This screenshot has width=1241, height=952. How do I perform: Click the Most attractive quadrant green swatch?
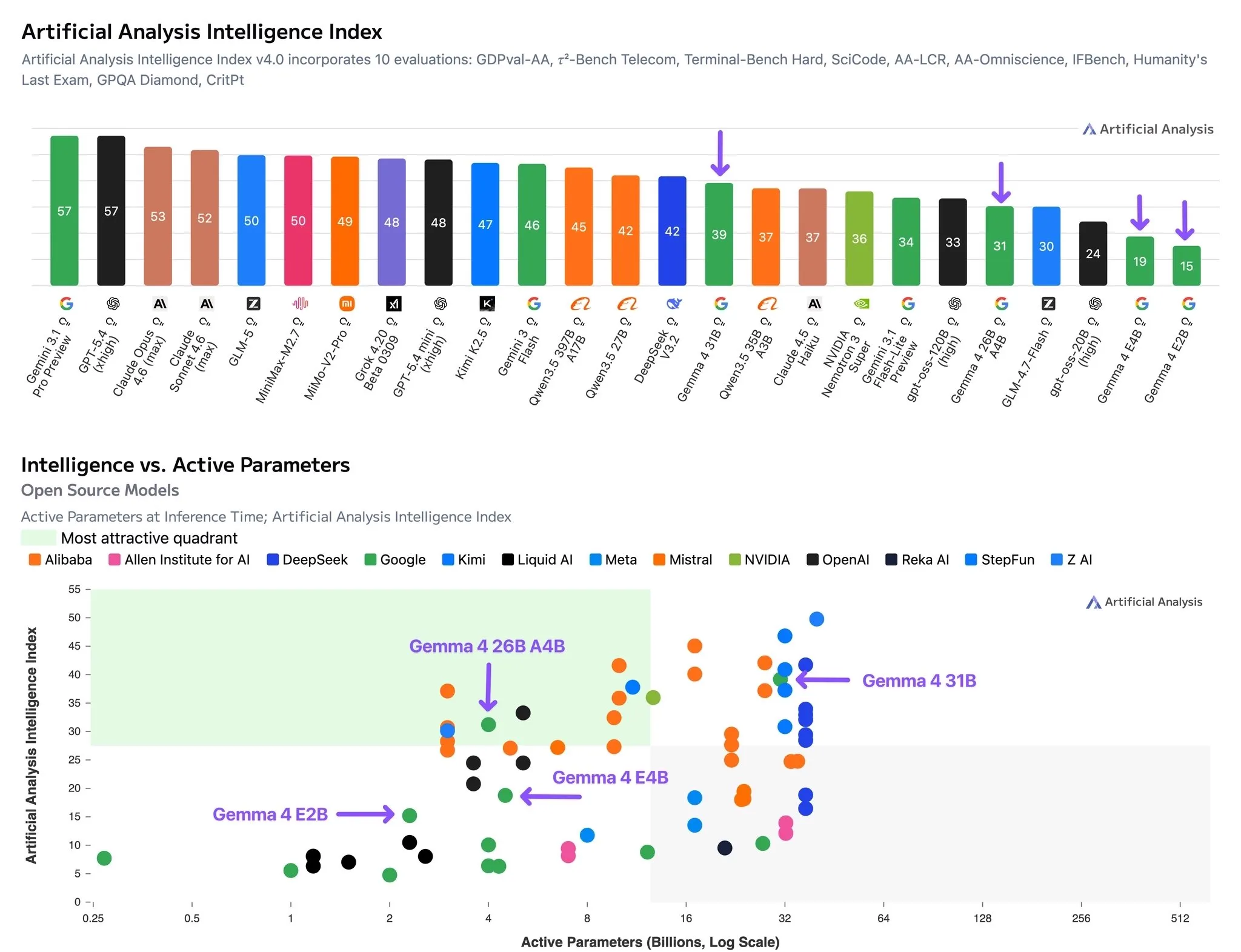(x=39, y=538)
